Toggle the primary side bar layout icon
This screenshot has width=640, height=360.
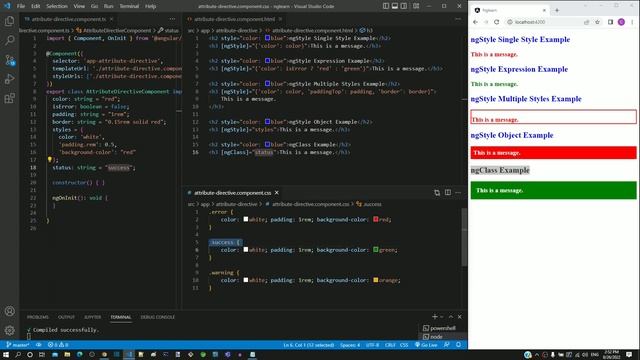pos(386,6)
